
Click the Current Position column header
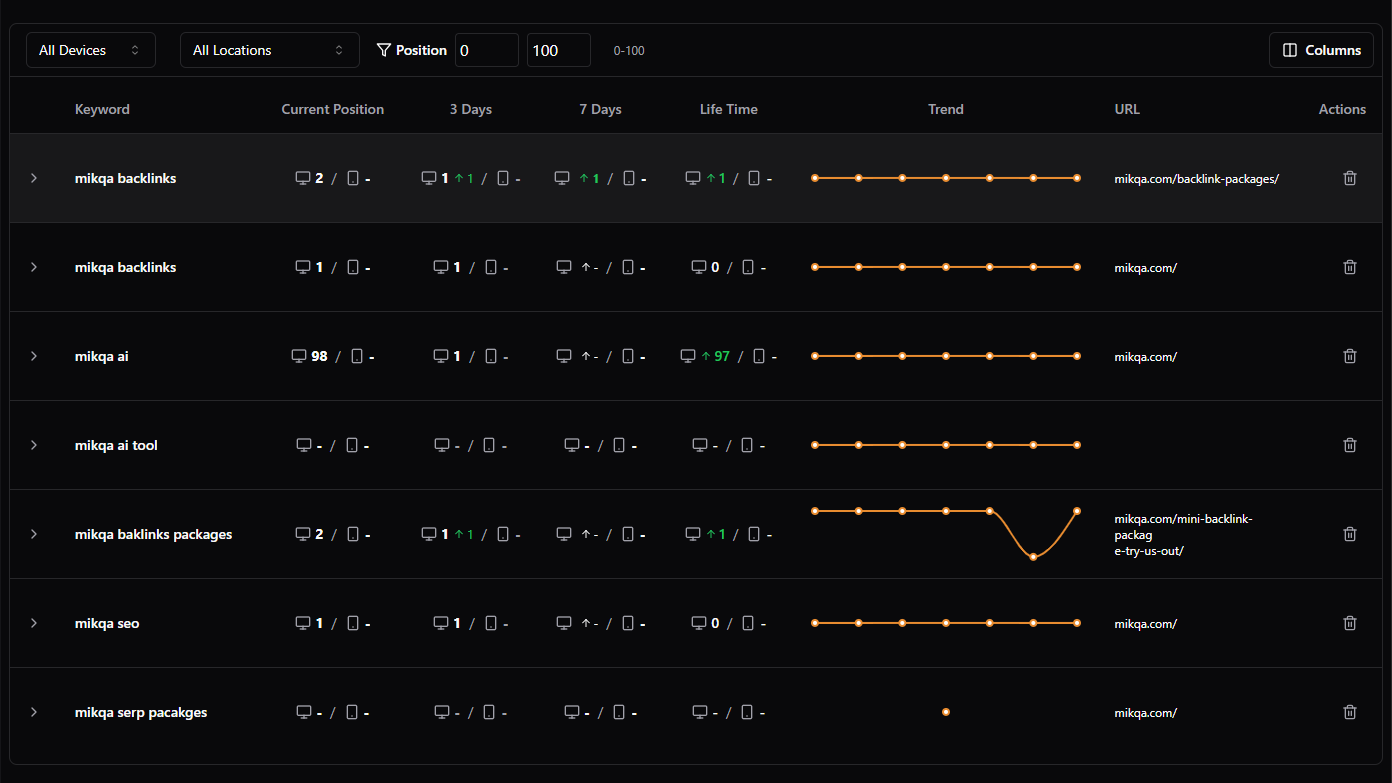(332, 109)
